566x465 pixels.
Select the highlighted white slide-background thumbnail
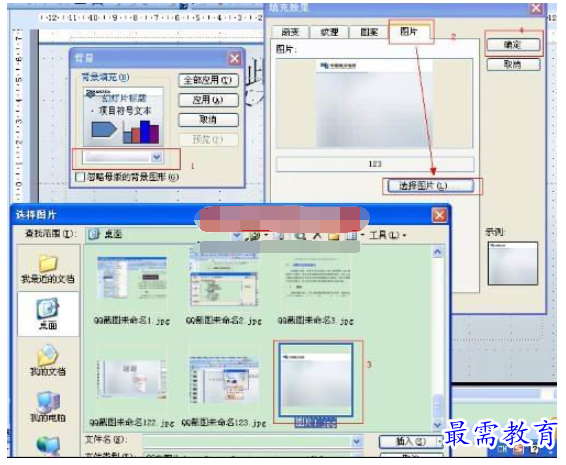click(x=316, y=380)
